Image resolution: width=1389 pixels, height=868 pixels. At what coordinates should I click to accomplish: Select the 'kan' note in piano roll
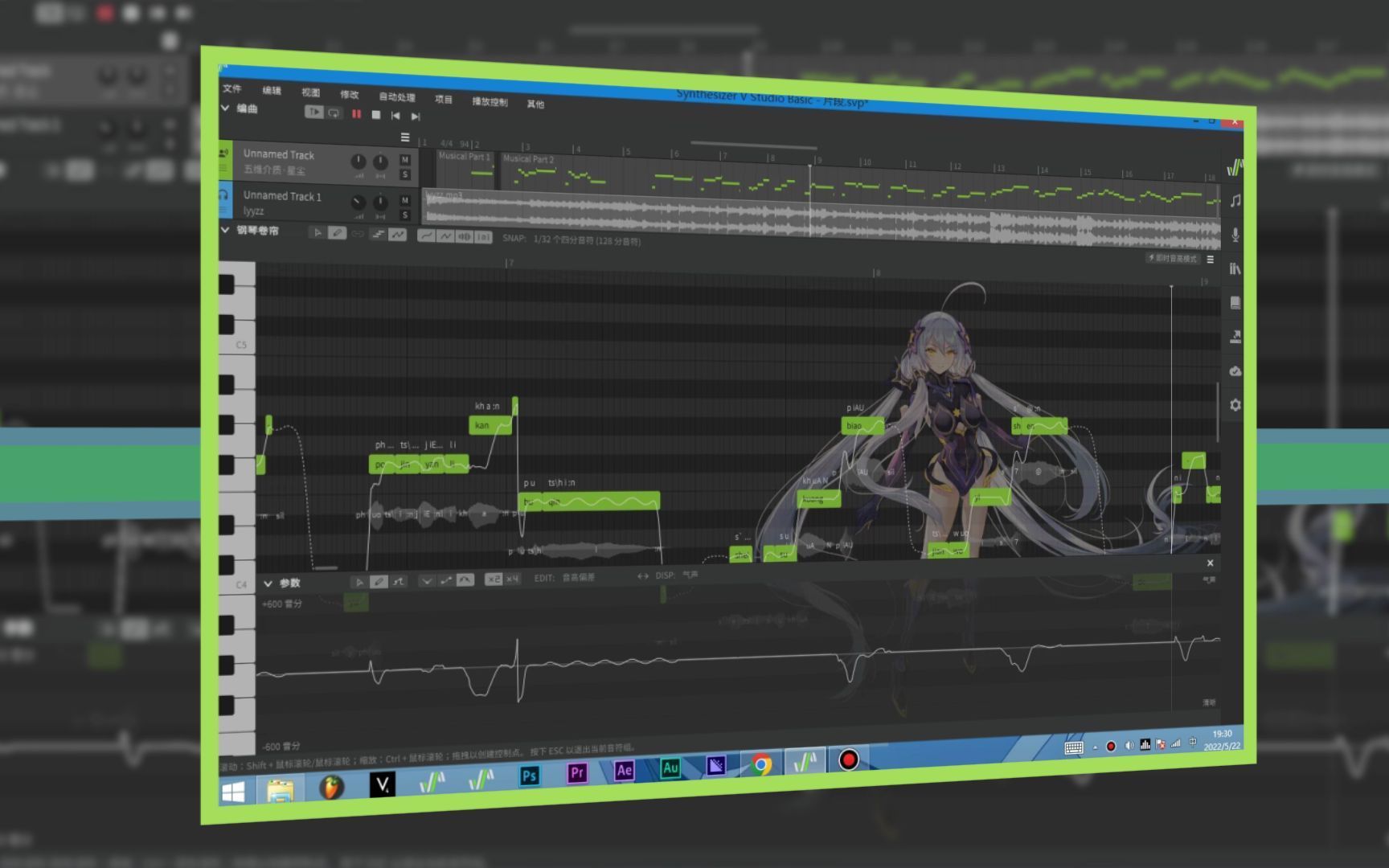[490, 425]
